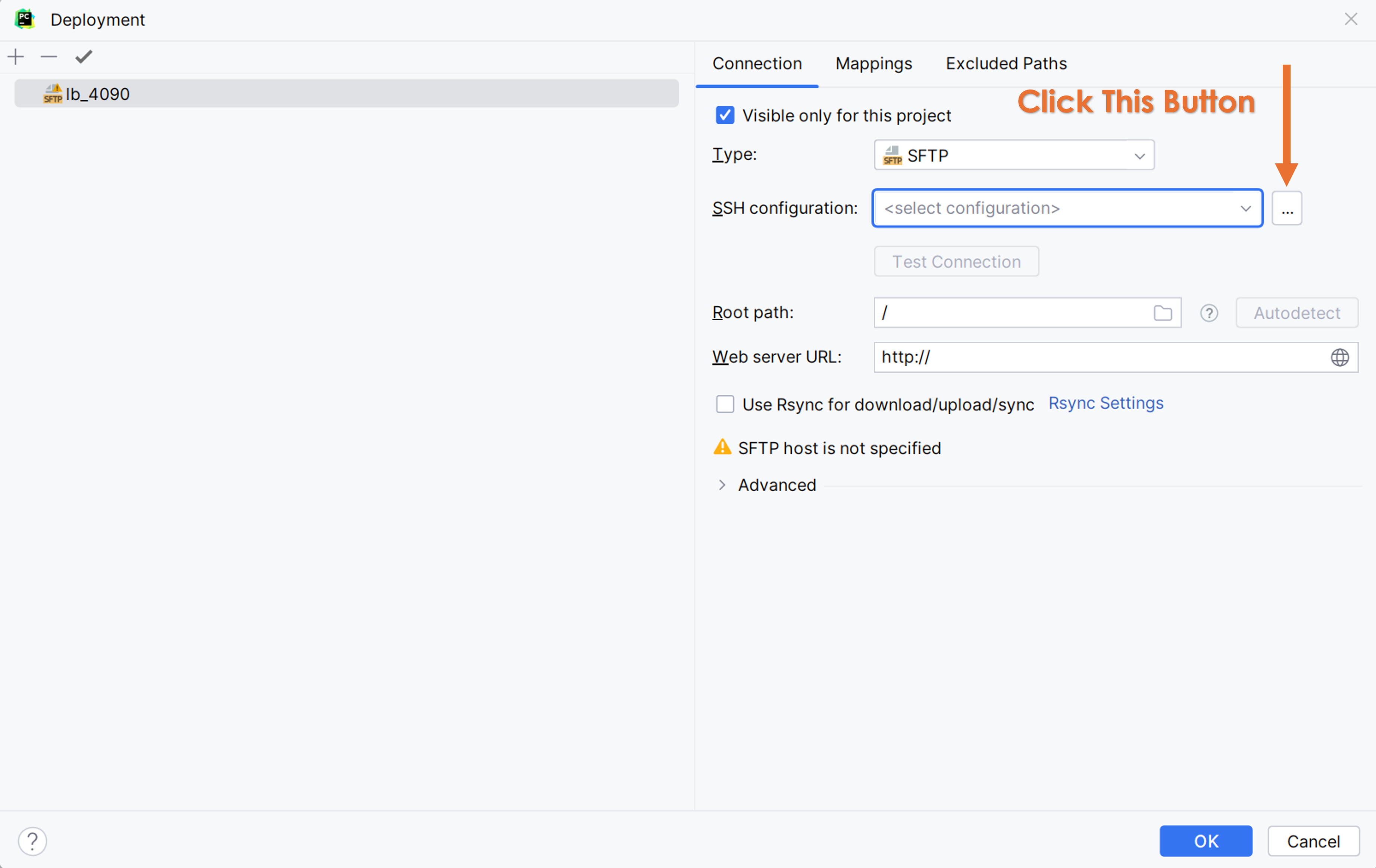Switch to the Excluded Paths tab
Viewport: 1376px width, 868px height.
coord(1006,63)
